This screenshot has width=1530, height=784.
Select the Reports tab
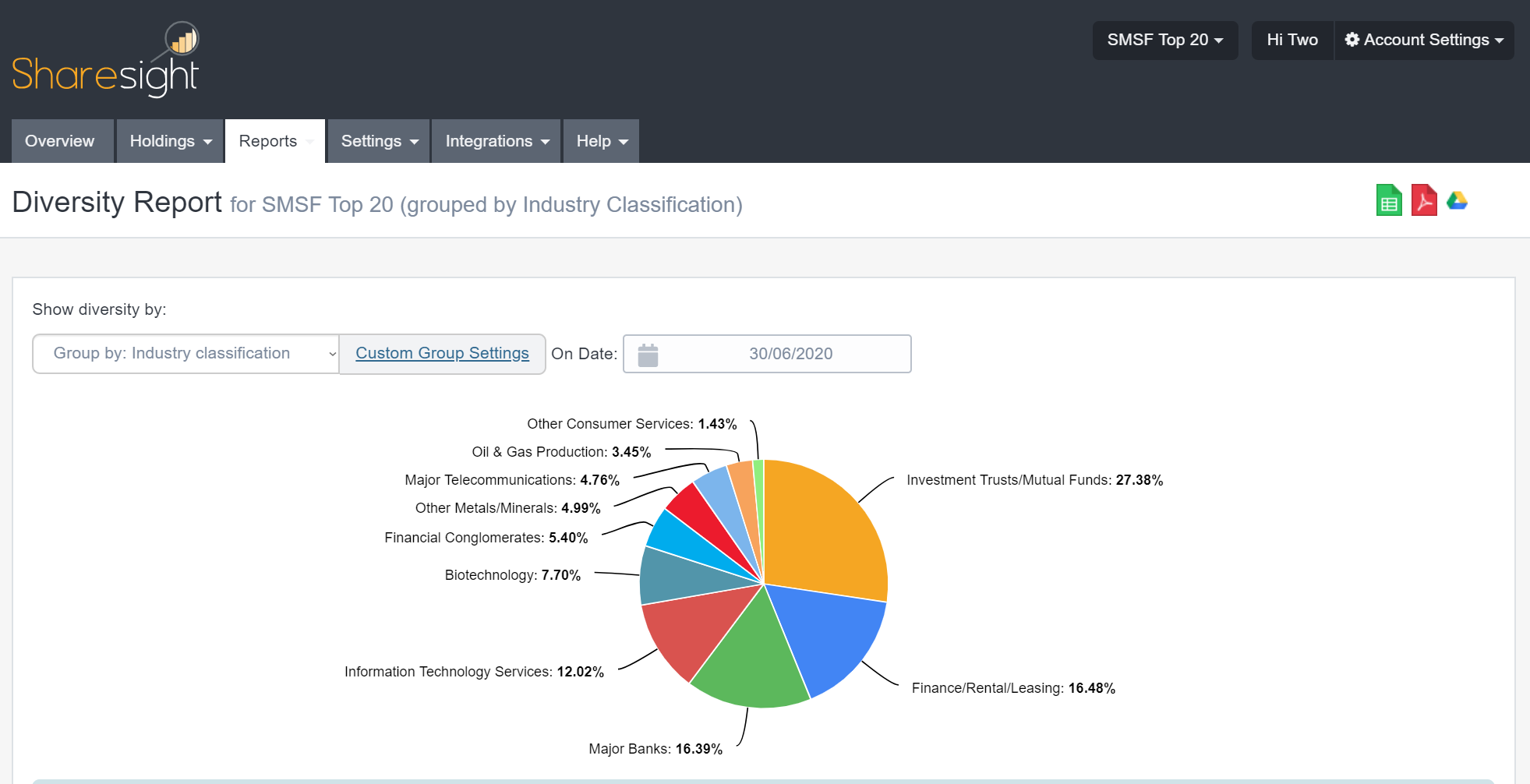[268, 141]
